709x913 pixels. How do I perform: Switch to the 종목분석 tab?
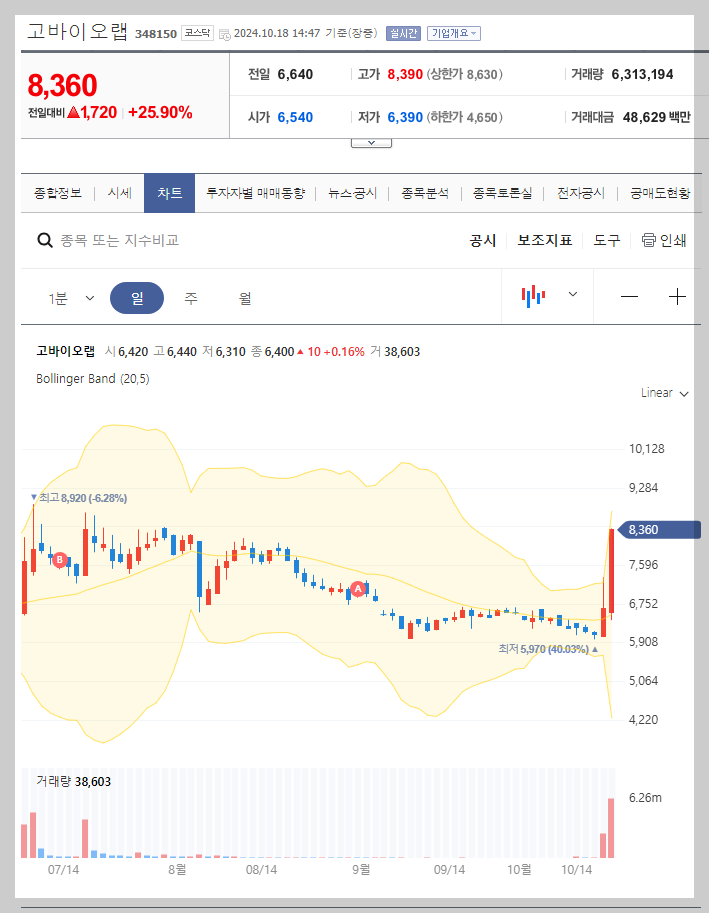pos(427,193)
